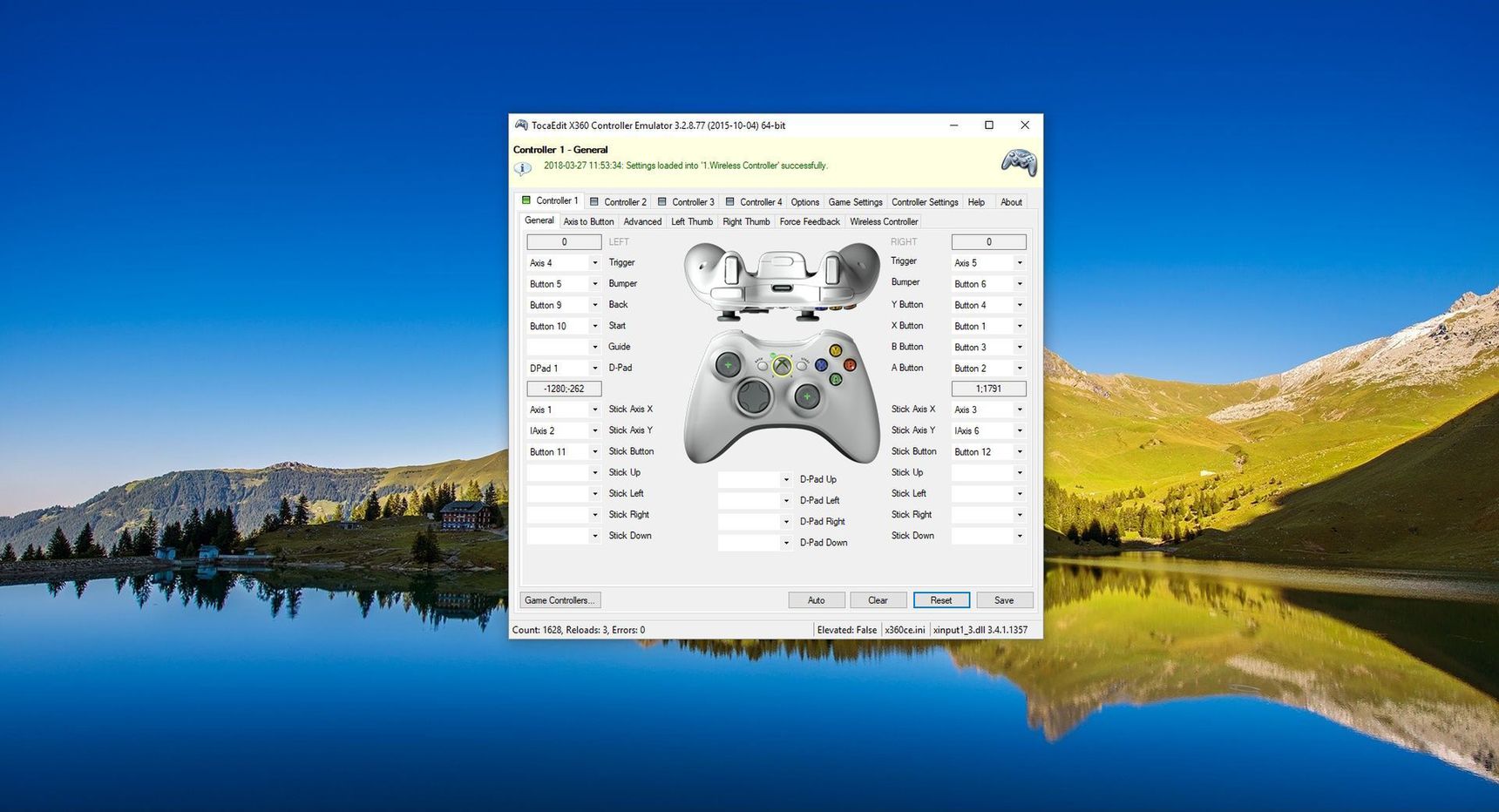Select the Force Feedback sub-tab
This screenshot has width=1499, height=812.
[x=810, y=222]
